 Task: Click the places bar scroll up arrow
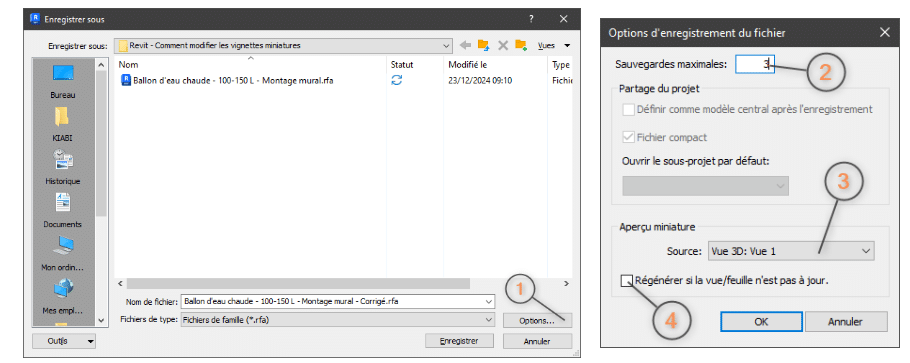point(101,65)
